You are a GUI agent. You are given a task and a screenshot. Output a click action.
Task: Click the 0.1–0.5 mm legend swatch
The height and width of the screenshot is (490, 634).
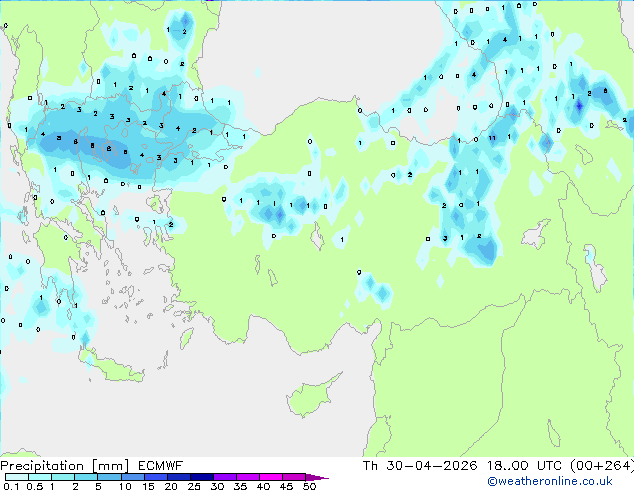pos(17,477)
